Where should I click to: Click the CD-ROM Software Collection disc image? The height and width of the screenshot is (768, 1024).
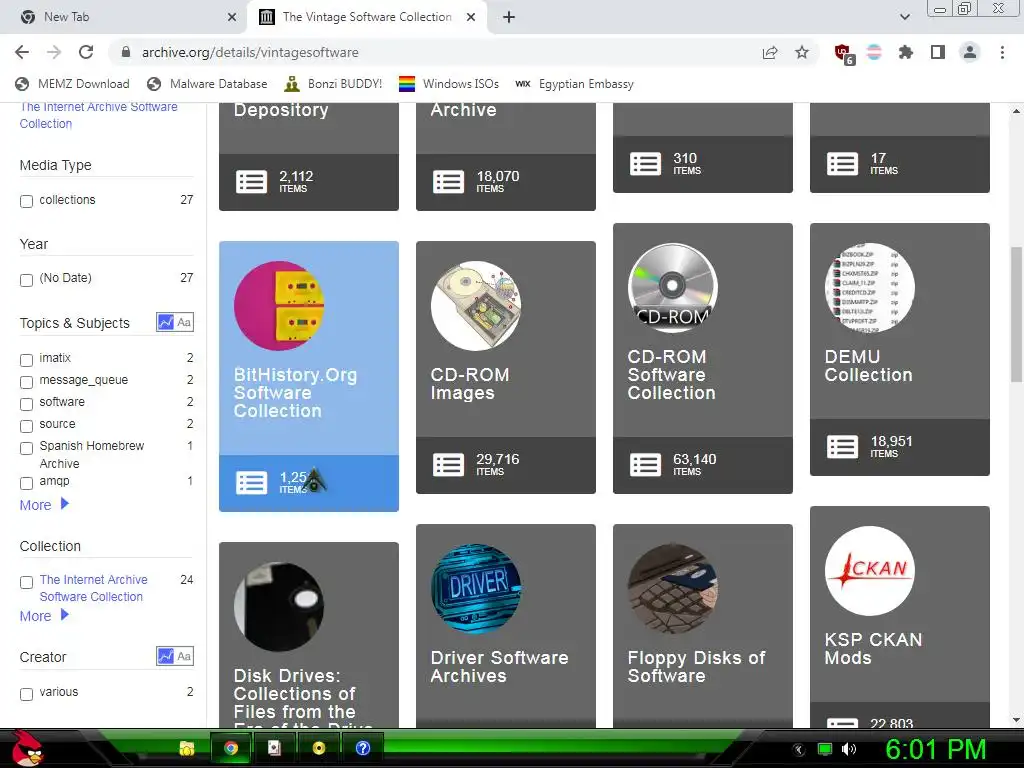click(673, 287)
